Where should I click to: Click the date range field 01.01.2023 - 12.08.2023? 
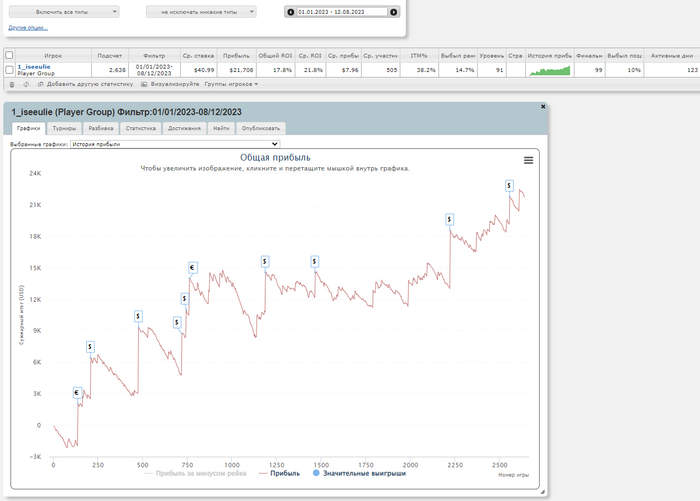[x=342, y=12]
